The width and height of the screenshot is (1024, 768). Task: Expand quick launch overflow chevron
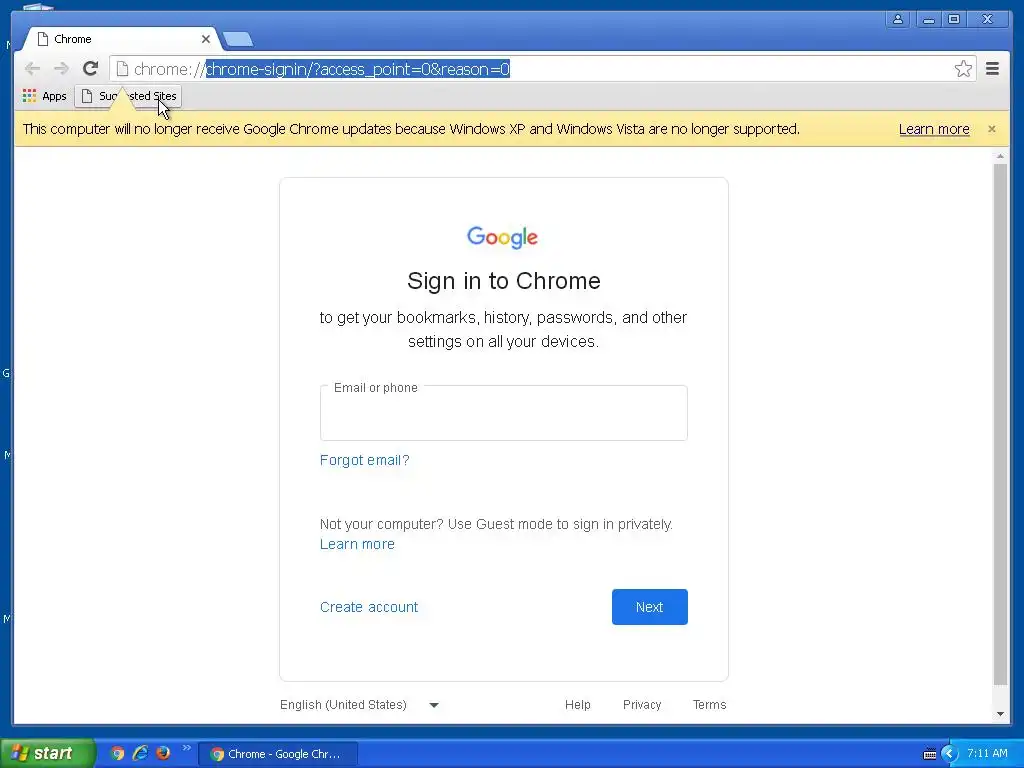click(186, 748)
